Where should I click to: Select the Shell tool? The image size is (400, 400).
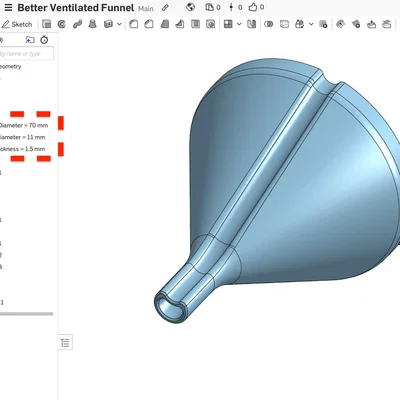195,24
